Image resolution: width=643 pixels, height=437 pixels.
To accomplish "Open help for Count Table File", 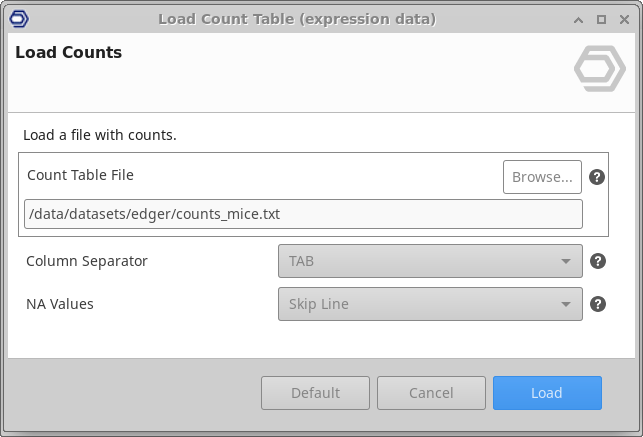I will (597, 177).
